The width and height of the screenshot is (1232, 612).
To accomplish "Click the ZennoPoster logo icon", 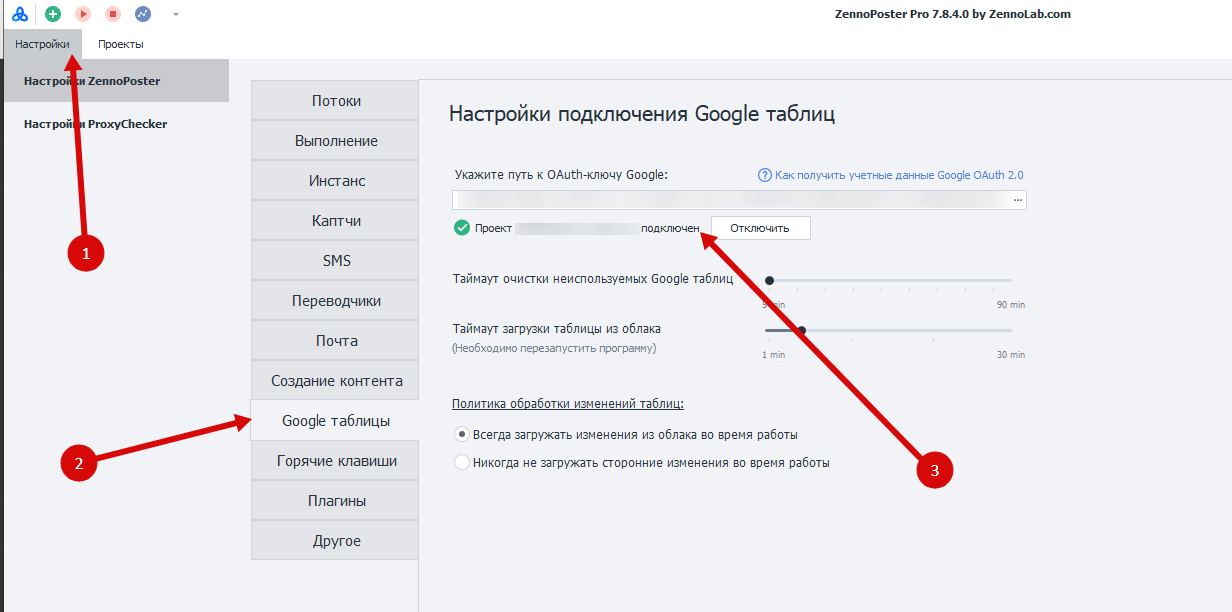I will [x=20, y=14].
